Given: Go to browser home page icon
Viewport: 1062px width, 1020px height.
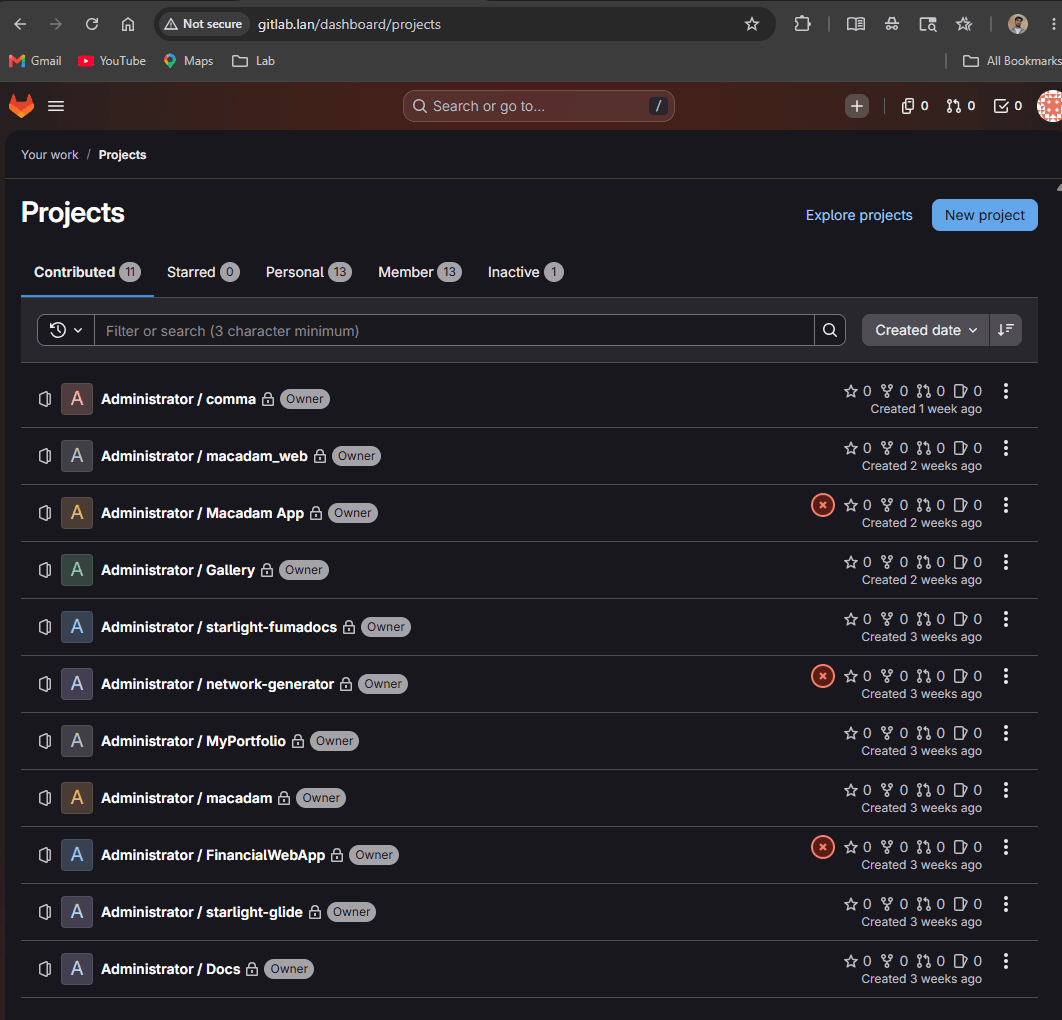Looking at the screenshot, I should click(128, 24).
